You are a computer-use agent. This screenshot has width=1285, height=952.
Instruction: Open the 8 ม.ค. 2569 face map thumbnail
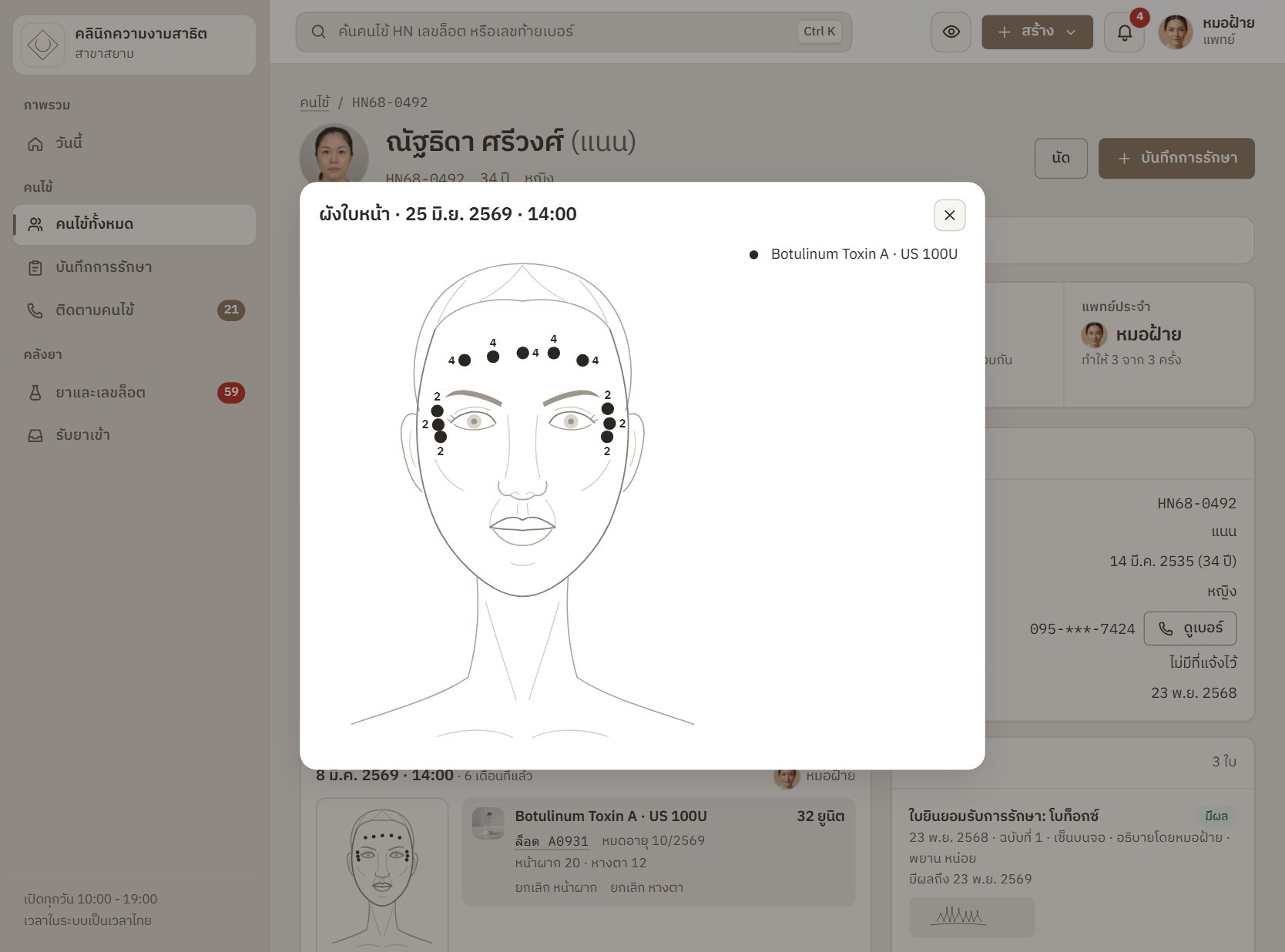pyautogui.click(x=382, y=875)
